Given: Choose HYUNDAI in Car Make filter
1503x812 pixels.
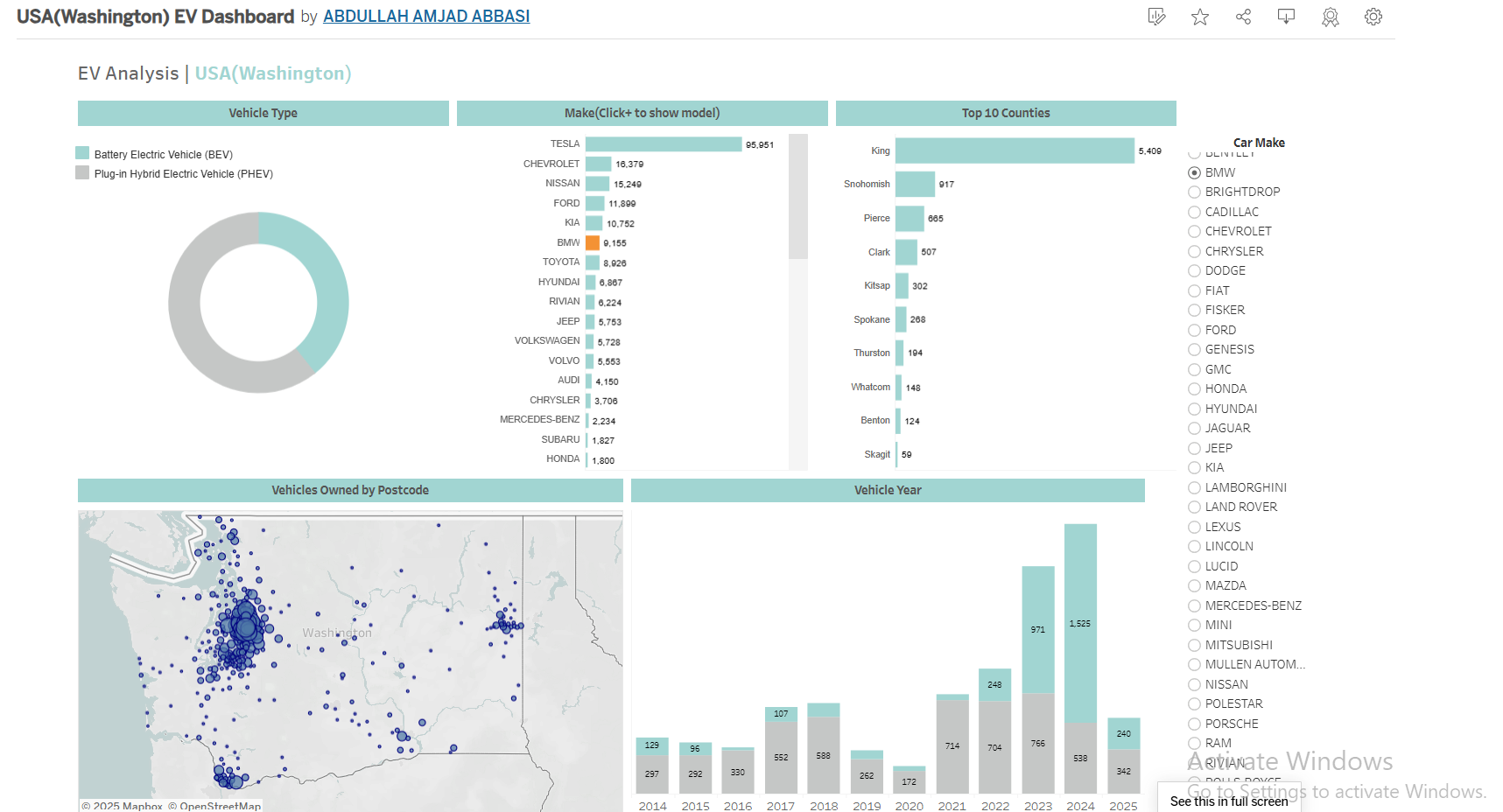Looking at the screenshot, I should (x=1194, y=409).
